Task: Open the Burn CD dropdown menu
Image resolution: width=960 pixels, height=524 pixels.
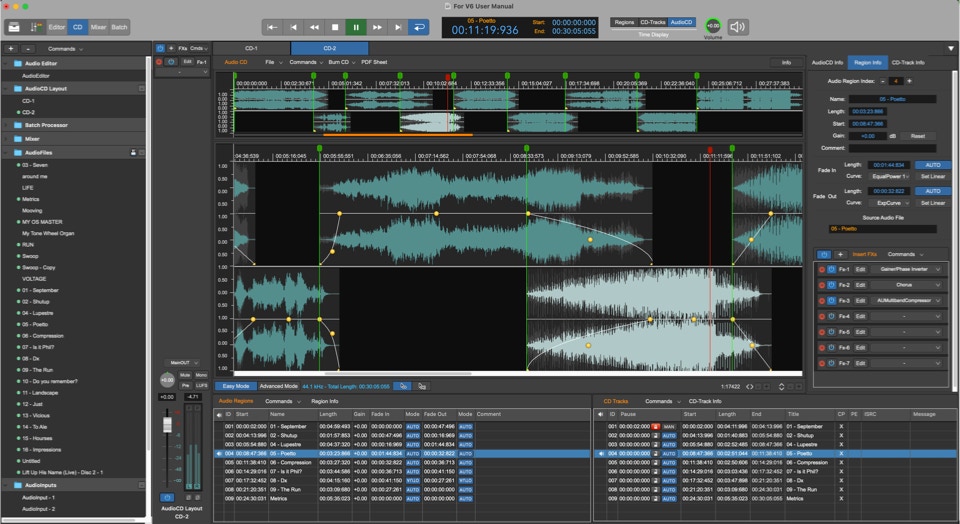Action: point(339,62)
